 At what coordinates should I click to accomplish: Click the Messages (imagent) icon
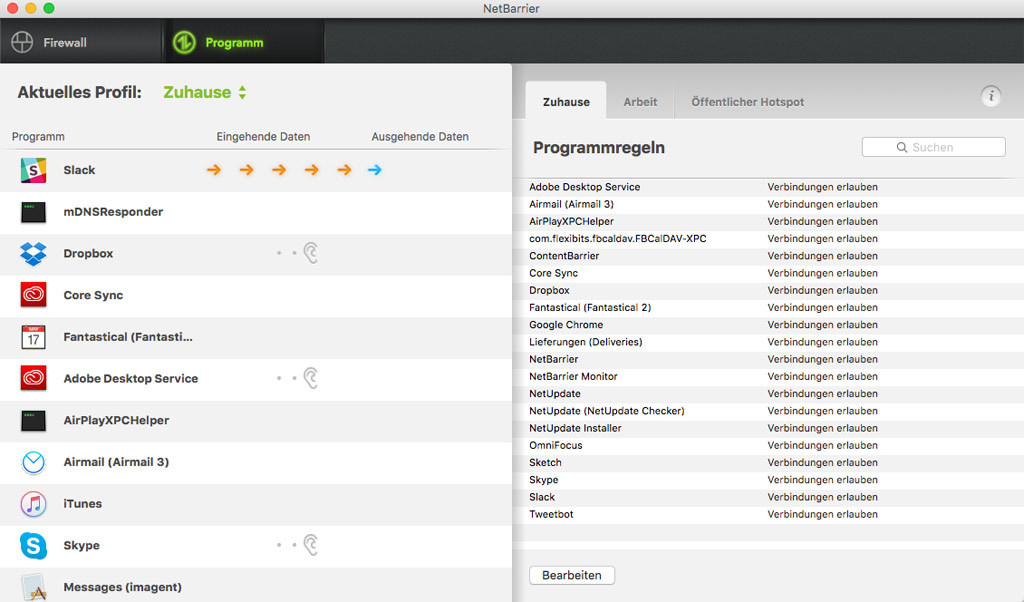pyautogui.click(x=33, y=587)
